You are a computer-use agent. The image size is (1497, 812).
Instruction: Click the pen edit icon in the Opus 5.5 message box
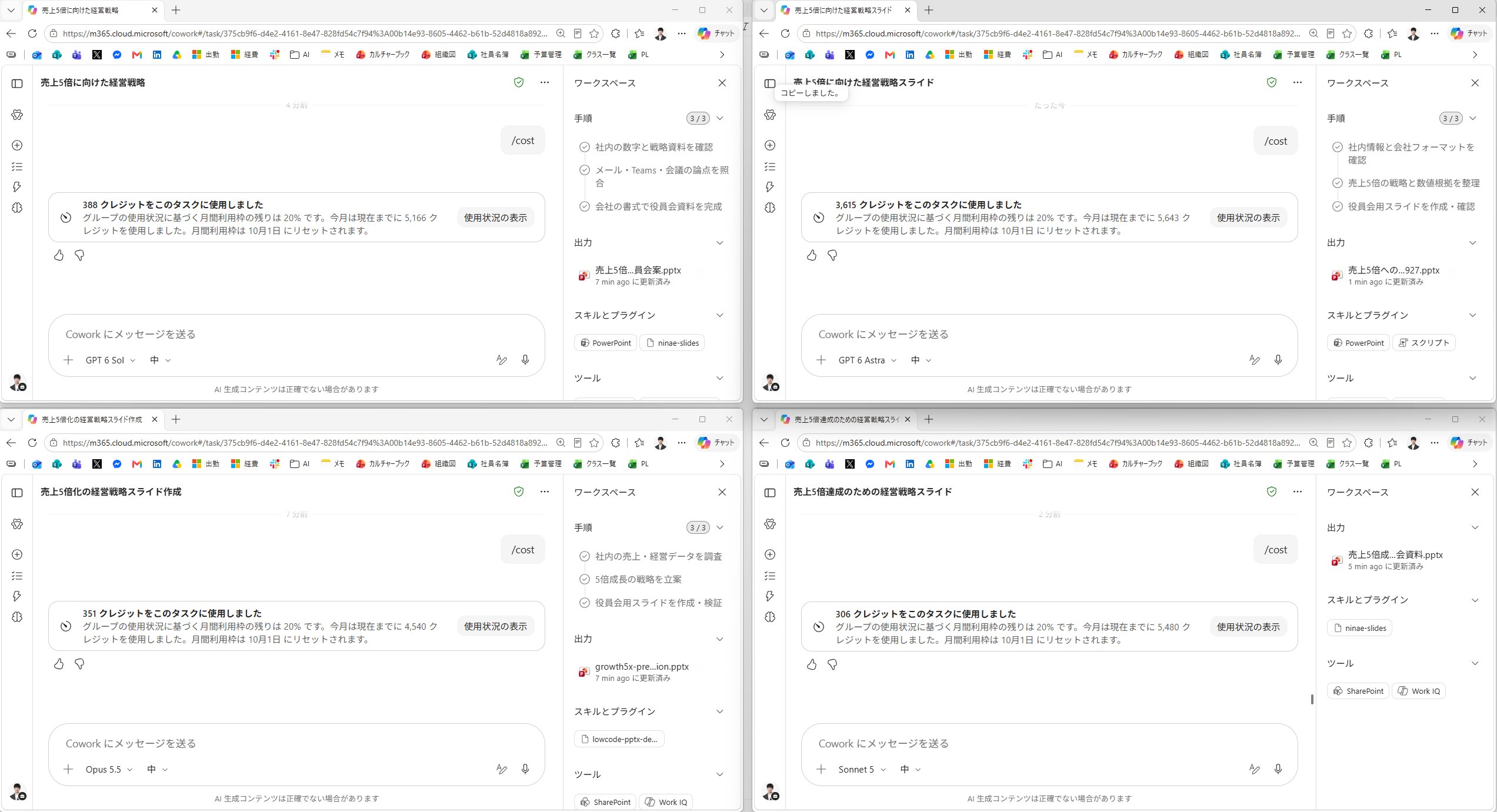(501, 769)
